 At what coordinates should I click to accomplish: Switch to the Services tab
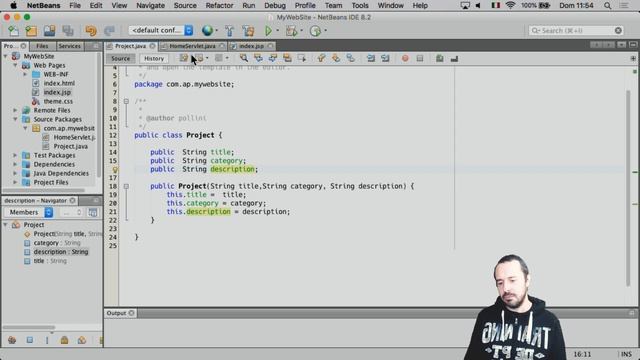[x=69, y=46]
